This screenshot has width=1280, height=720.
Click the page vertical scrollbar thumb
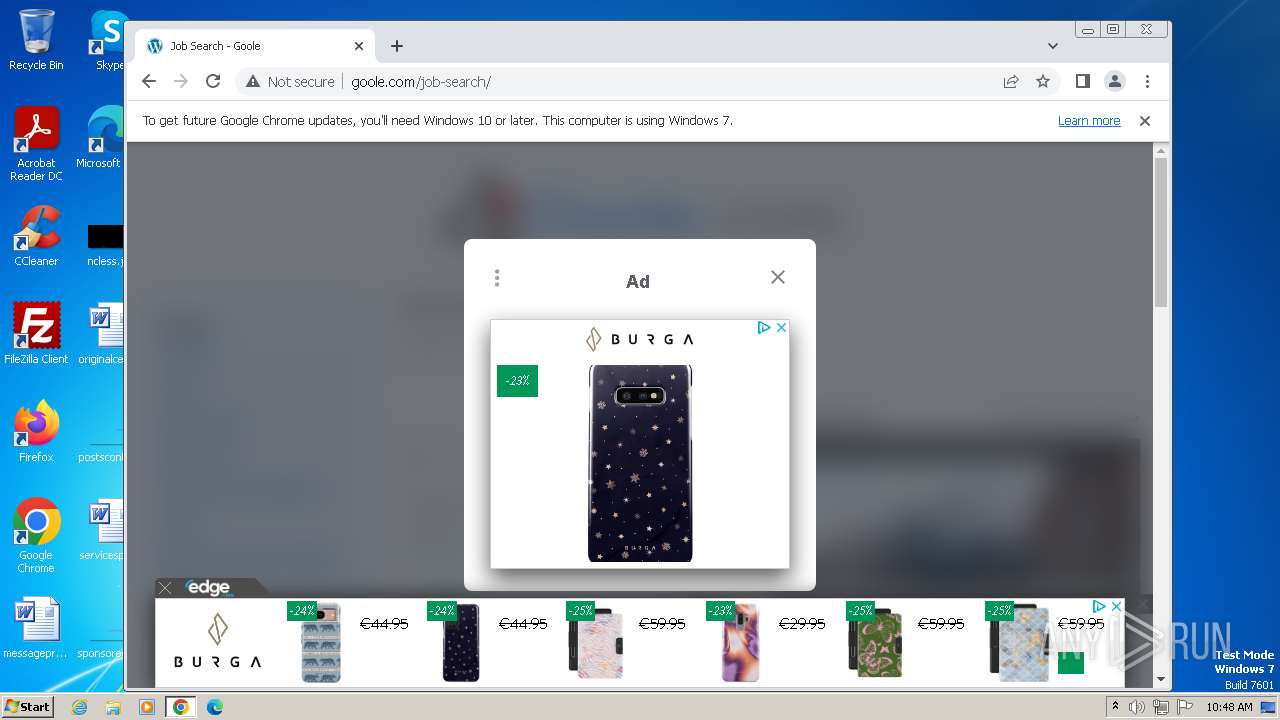[x=1160, y=232]
